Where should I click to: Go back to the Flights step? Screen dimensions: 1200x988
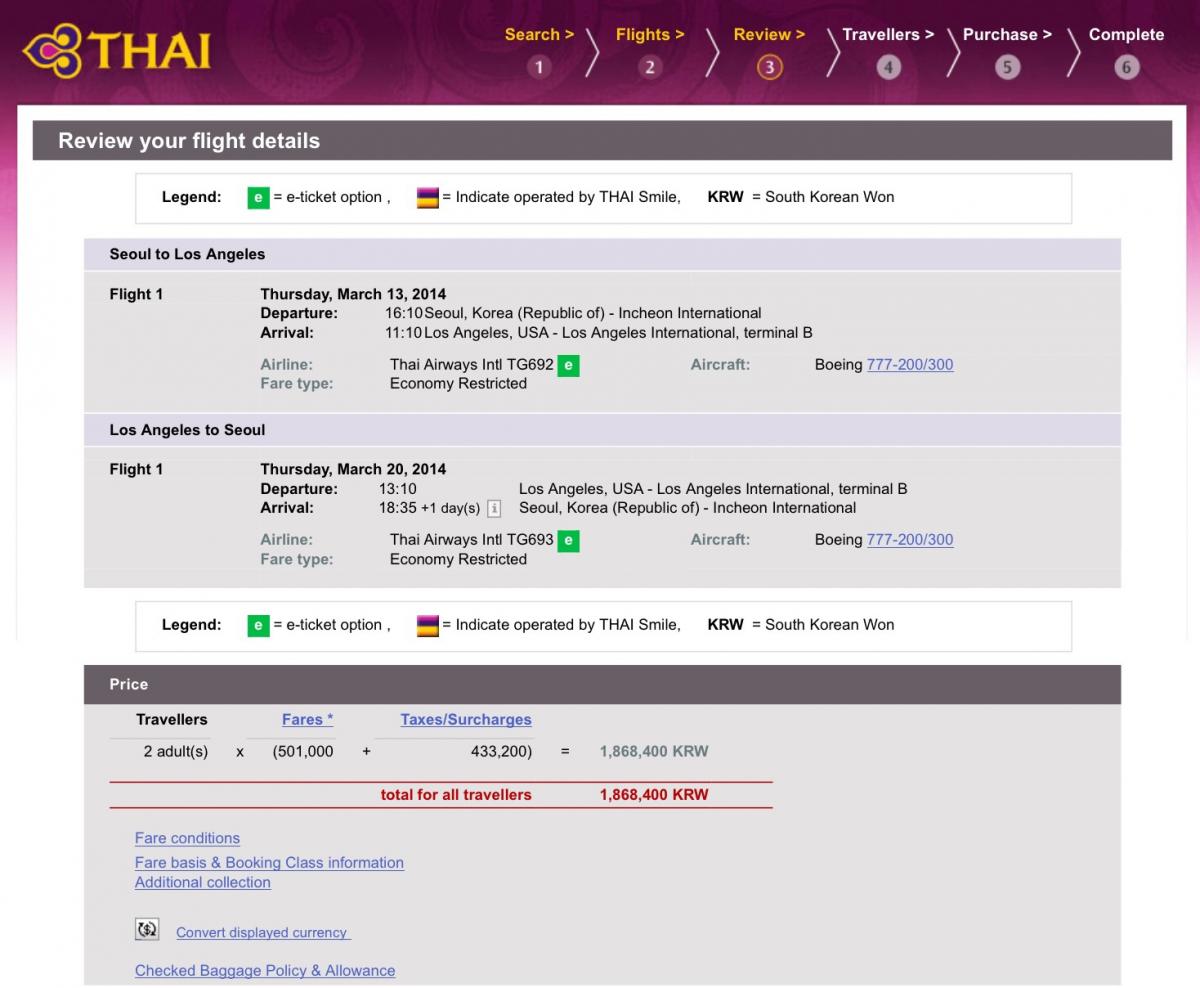650,35
